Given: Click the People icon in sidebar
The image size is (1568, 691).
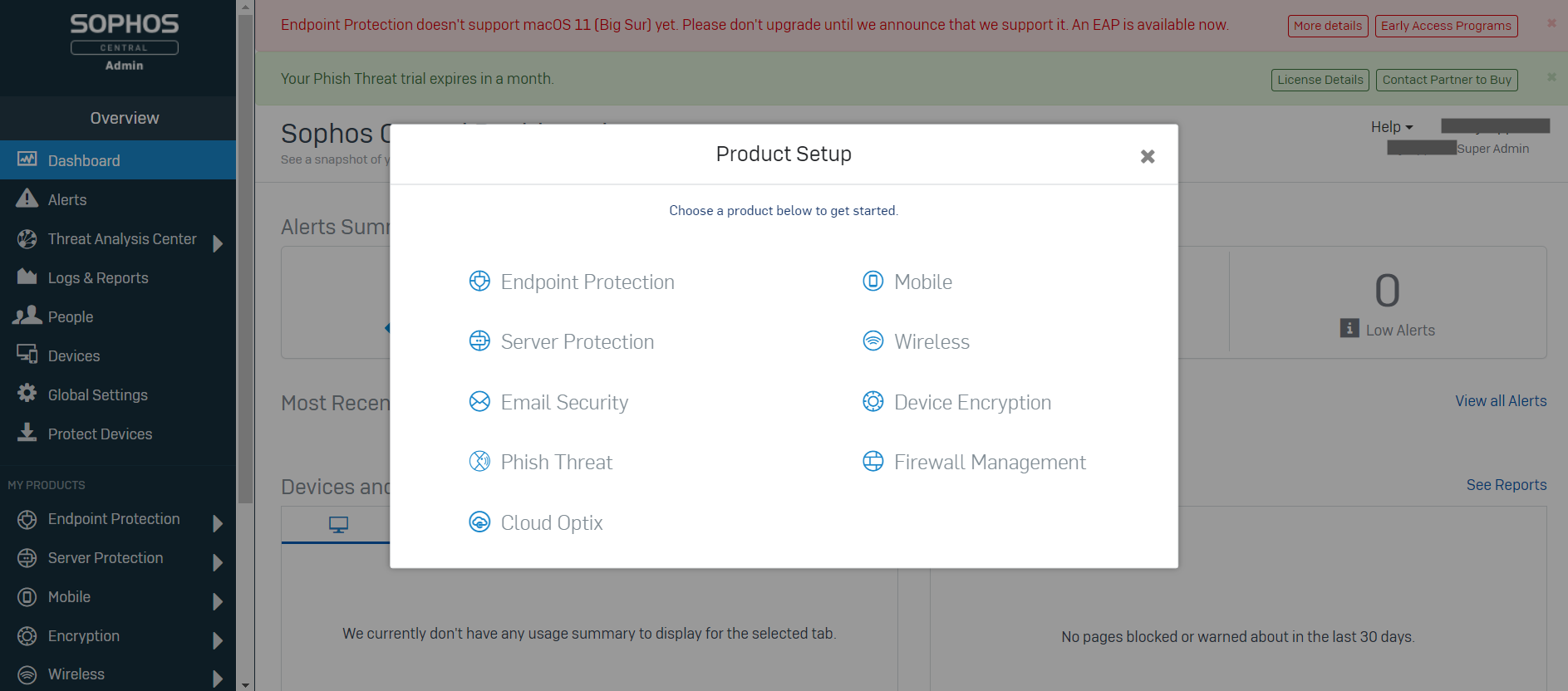Looking at the screenshot, I should point(27,315).
